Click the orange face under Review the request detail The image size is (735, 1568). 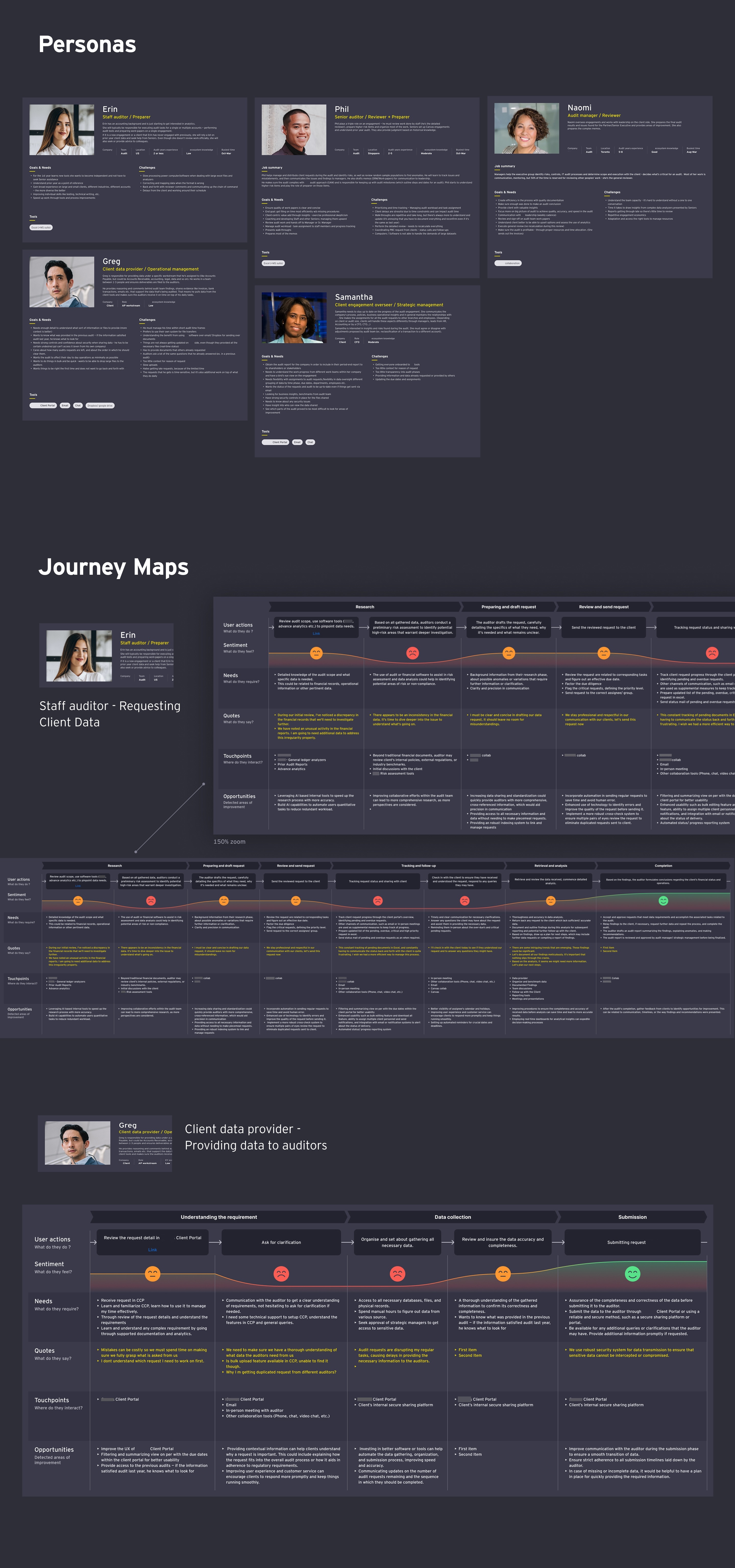(x=153, y=1273)
